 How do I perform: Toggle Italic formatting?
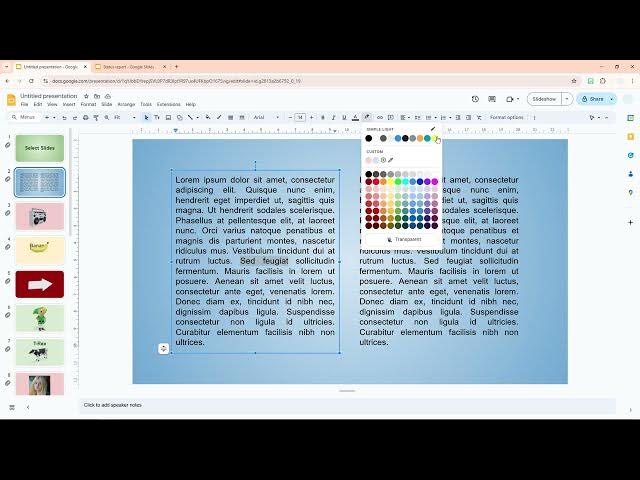pos(333,118)
